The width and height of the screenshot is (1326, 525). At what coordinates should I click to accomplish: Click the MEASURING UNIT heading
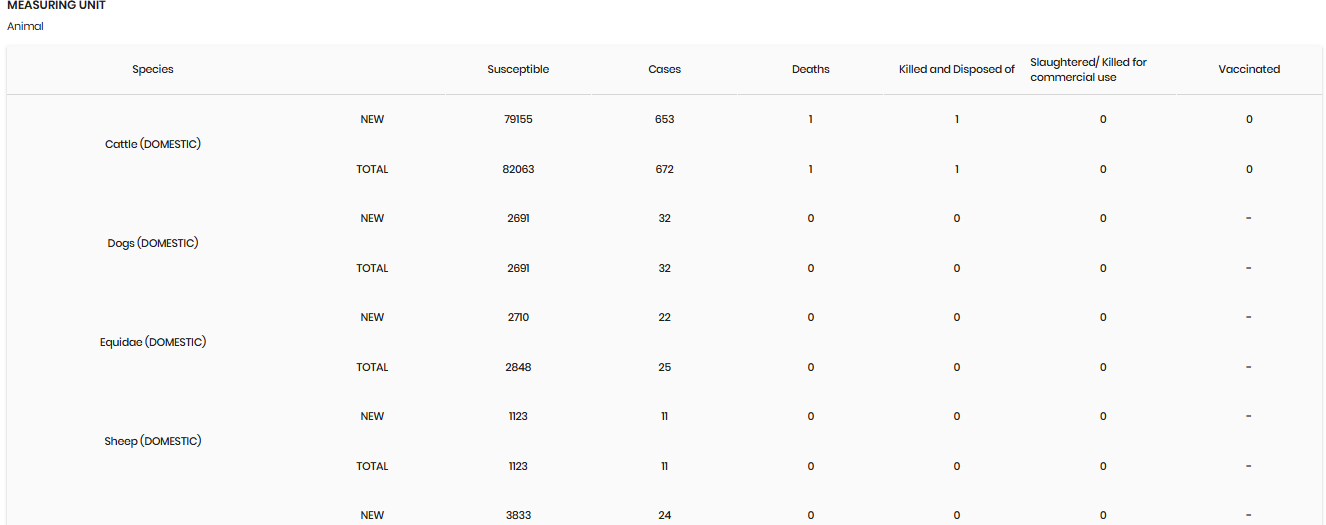(x=57, y=6)
